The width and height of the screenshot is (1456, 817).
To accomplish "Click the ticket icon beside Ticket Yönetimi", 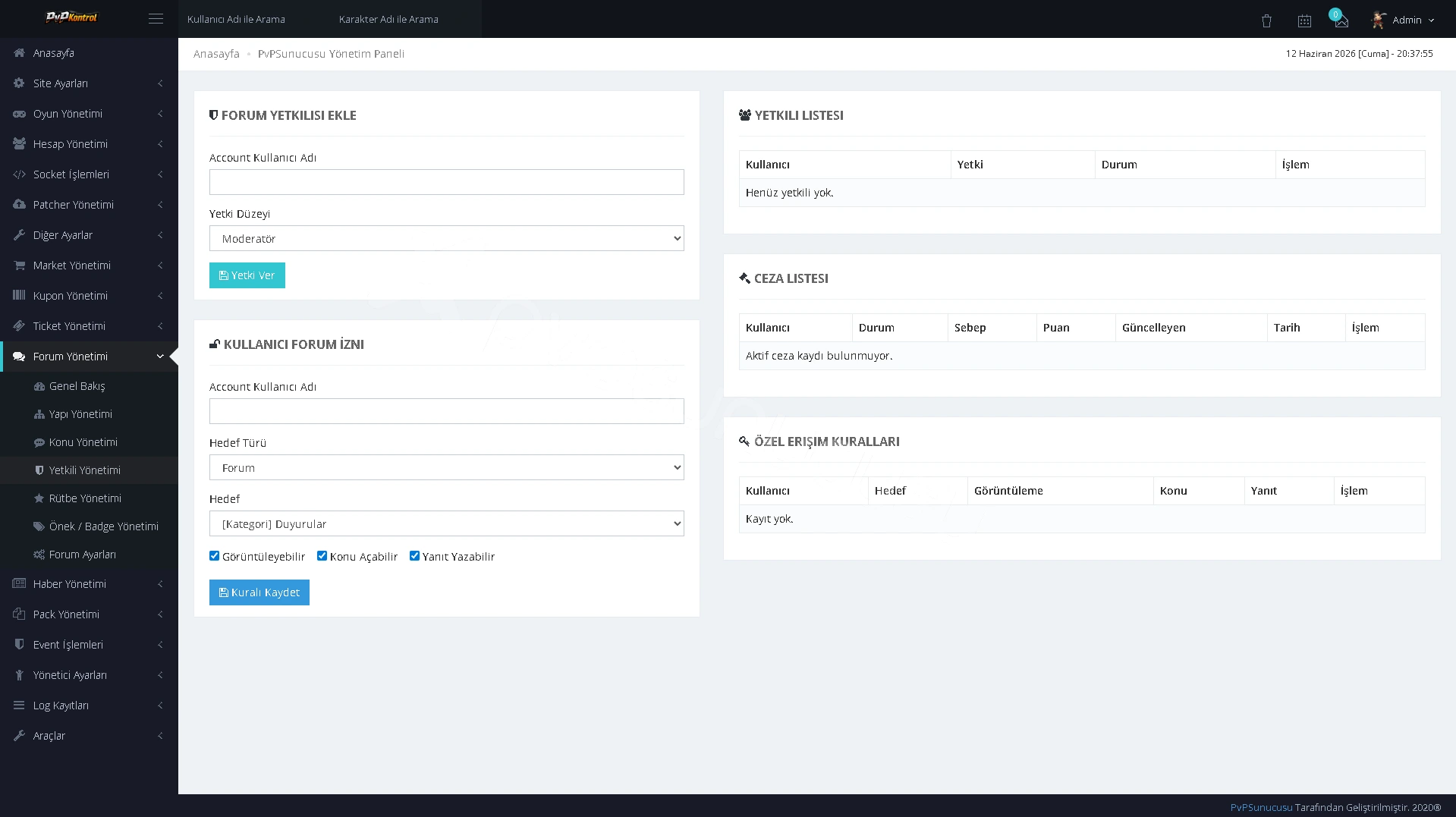I will point(20,326).
